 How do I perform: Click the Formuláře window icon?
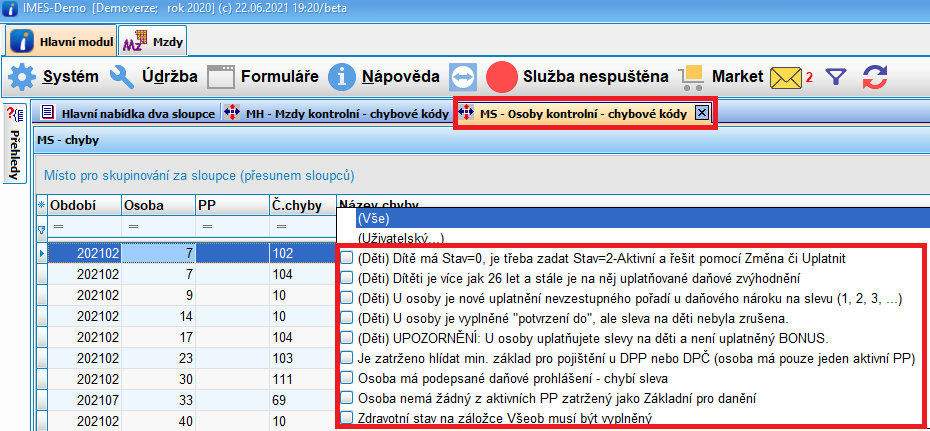click(221, 77)
